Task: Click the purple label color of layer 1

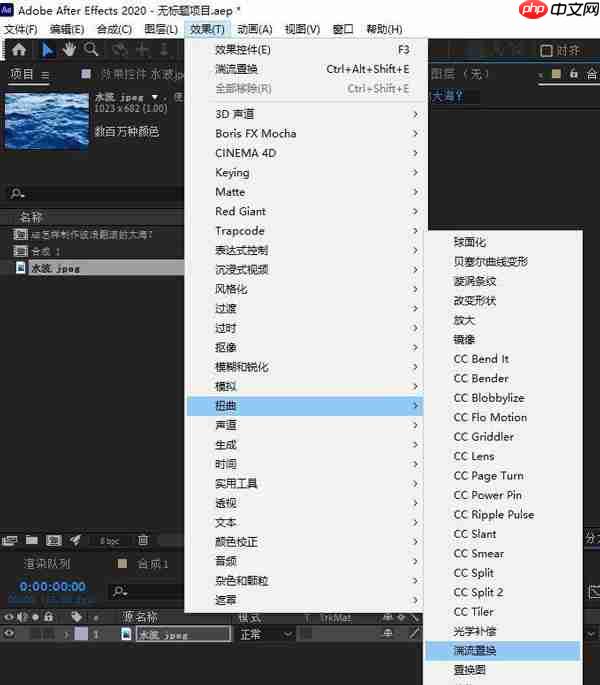Action: pyautogui.click(x=81, y=633)
